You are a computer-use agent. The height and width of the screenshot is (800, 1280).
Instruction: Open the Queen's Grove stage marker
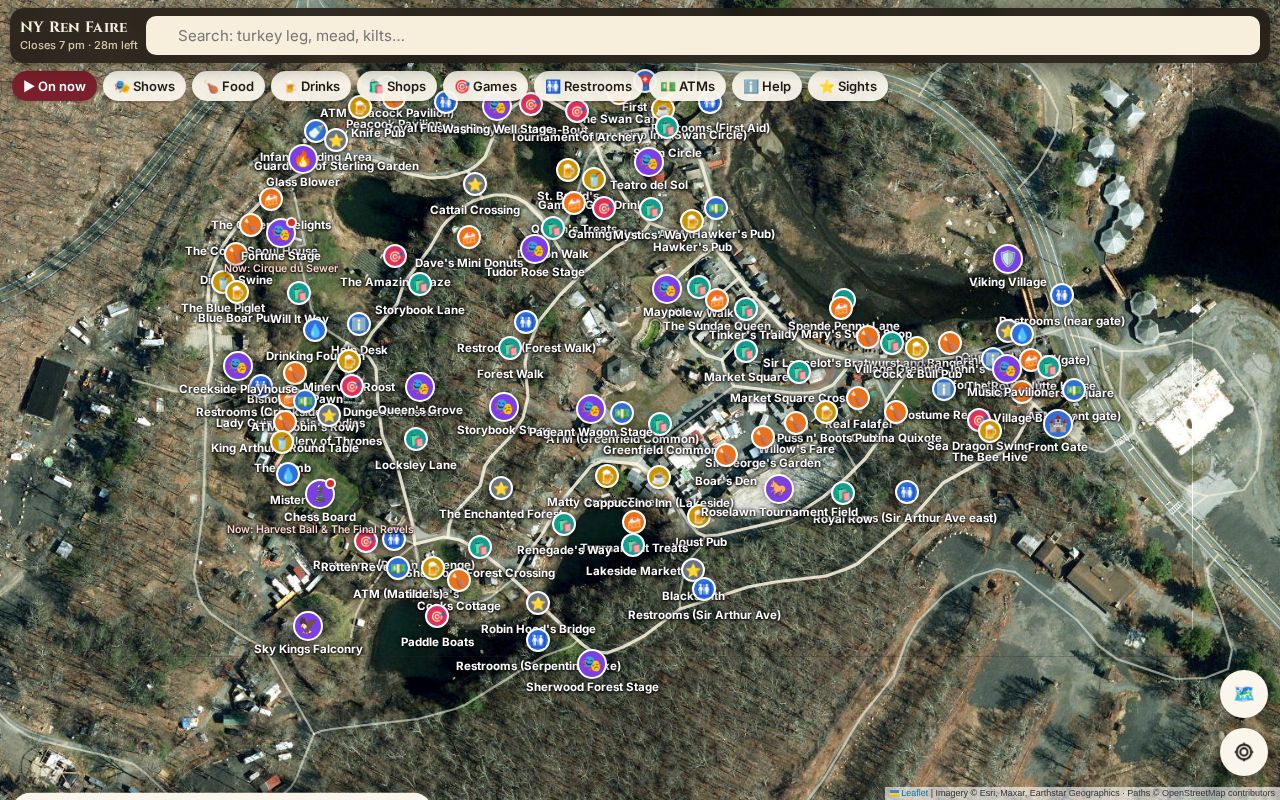click(x=420, y=387)
